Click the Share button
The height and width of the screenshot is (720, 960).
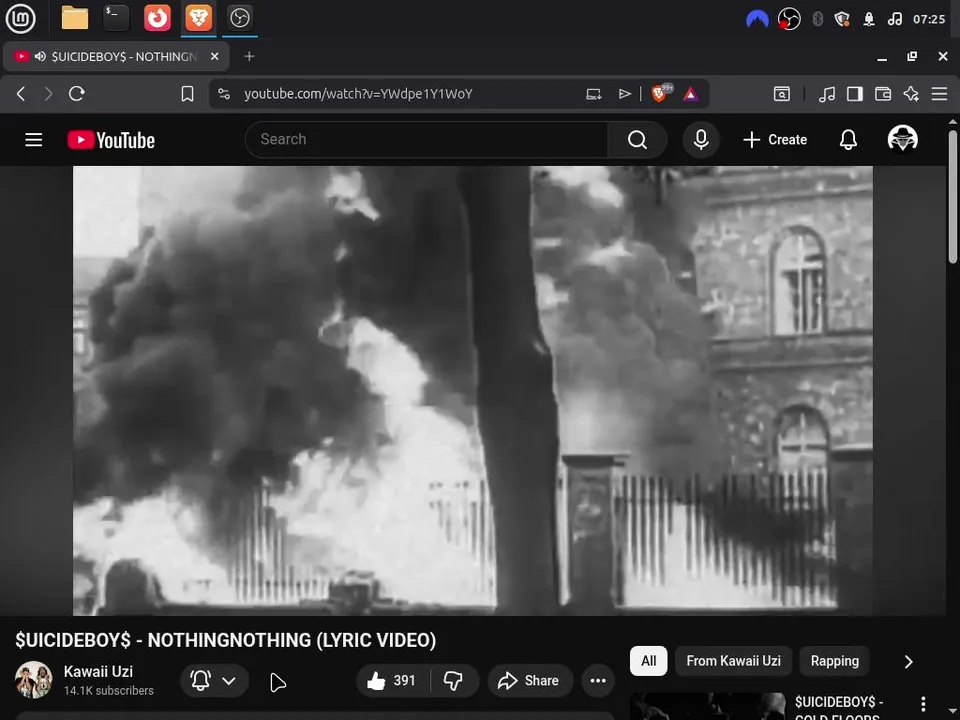click(x=530, y=680)
